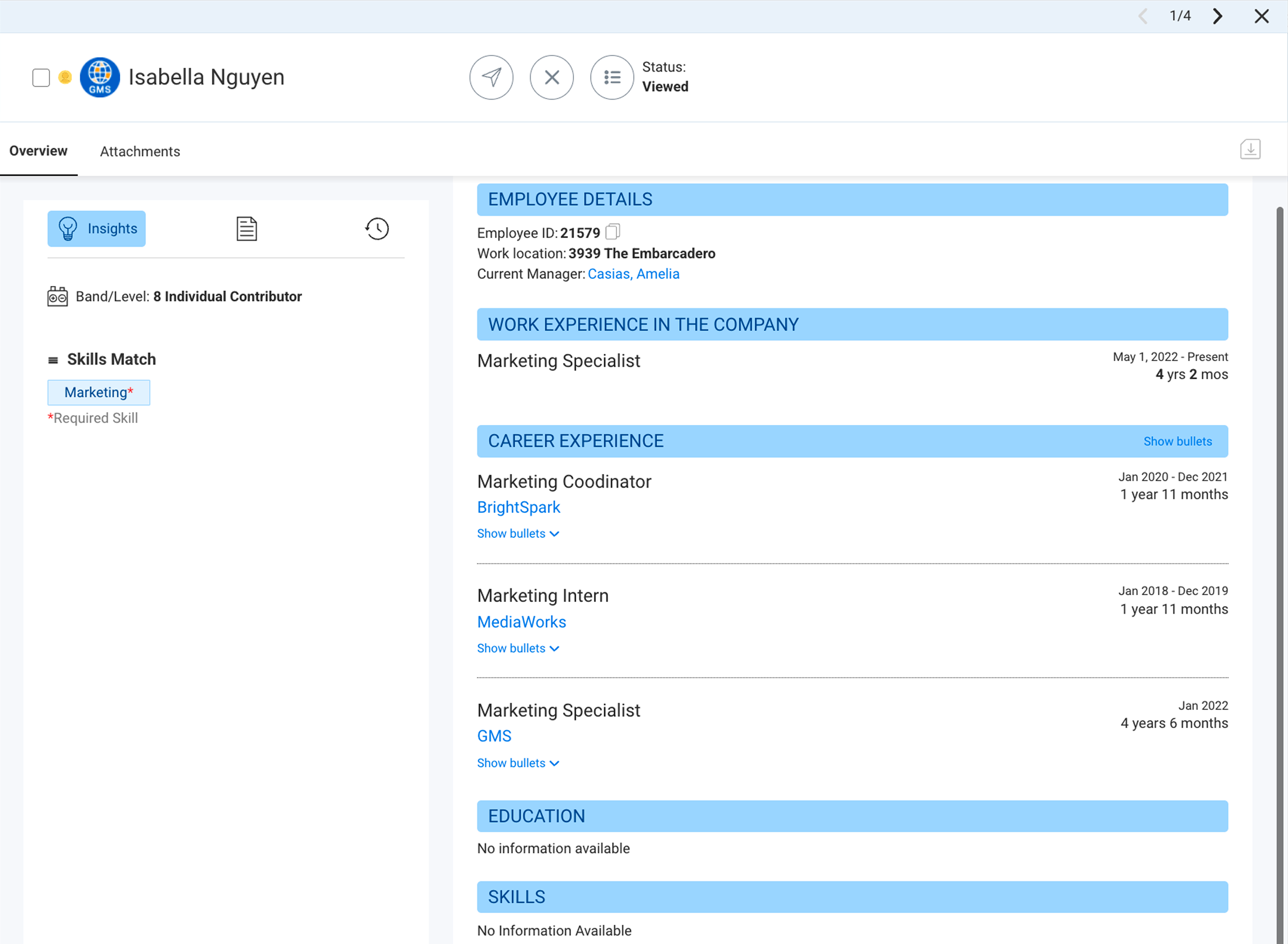Screen dimensions: 1288x944
Task: Switch to the Overview tab
Action: [38, 151]
